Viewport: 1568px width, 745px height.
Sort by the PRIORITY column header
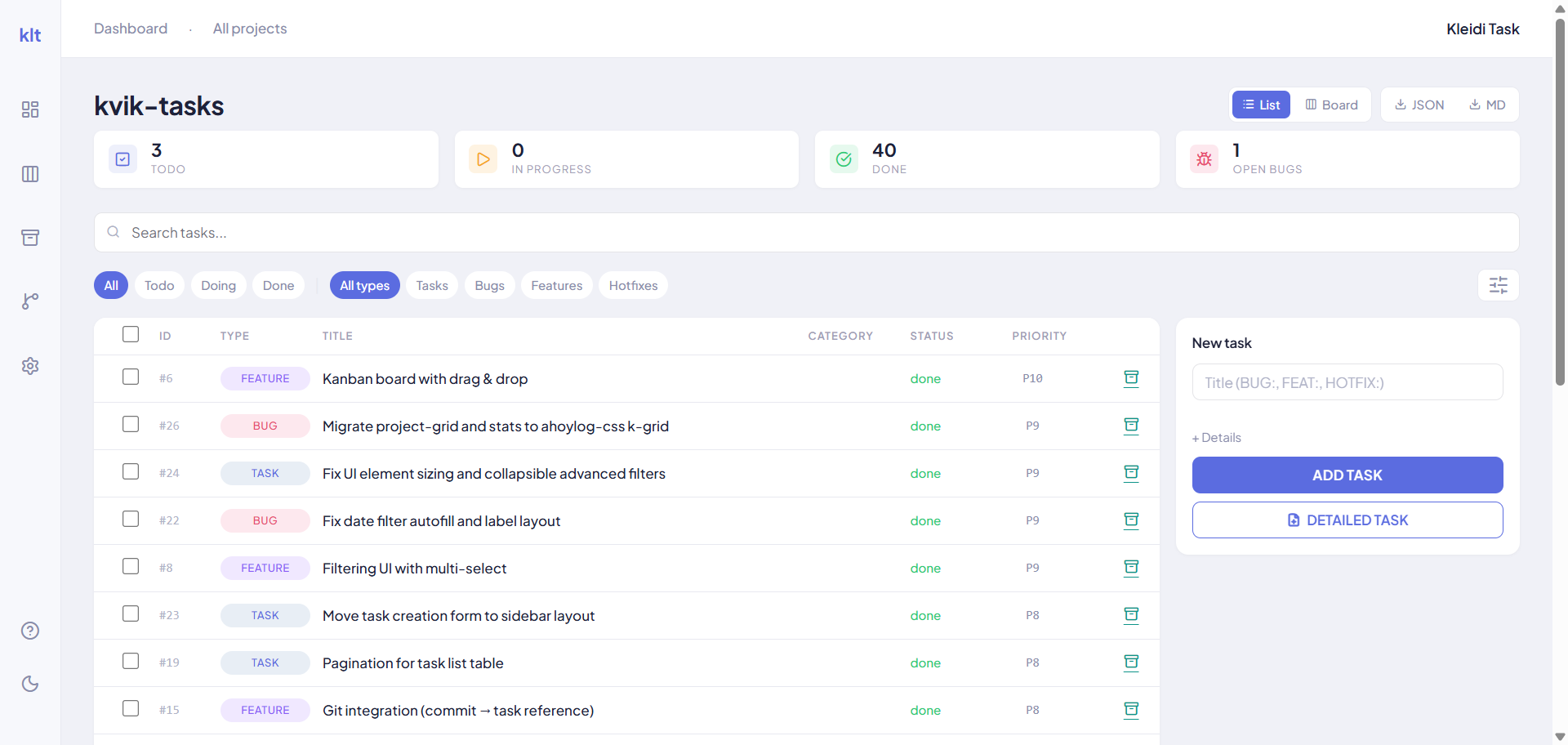[1039, 336]
